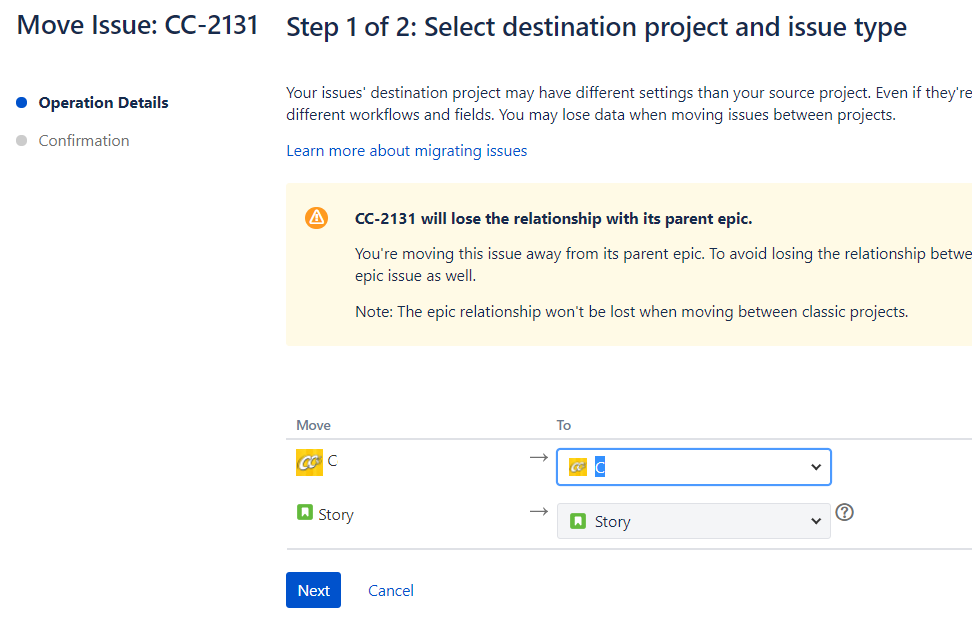Click the grey Confirmation step dot

pyautogui.click(x=21, y=141)
